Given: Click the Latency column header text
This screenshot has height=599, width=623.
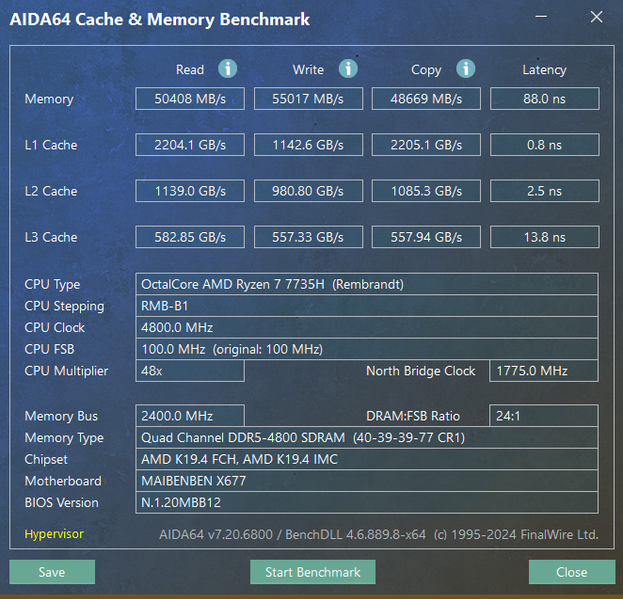Looking at the screenshot, I should coord(545,70).
